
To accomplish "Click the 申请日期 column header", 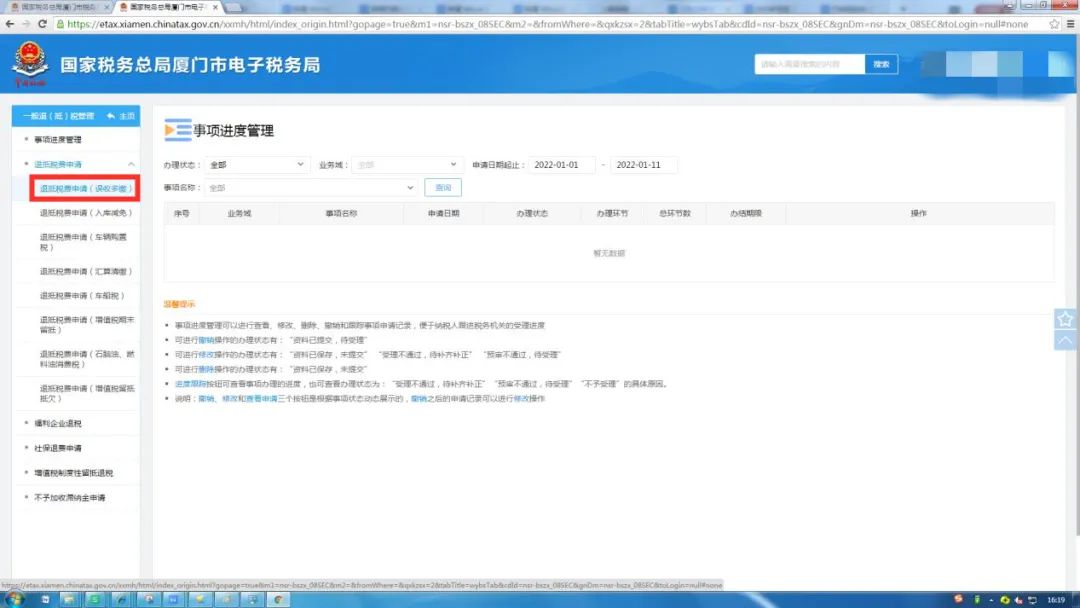I will point(444,213).
